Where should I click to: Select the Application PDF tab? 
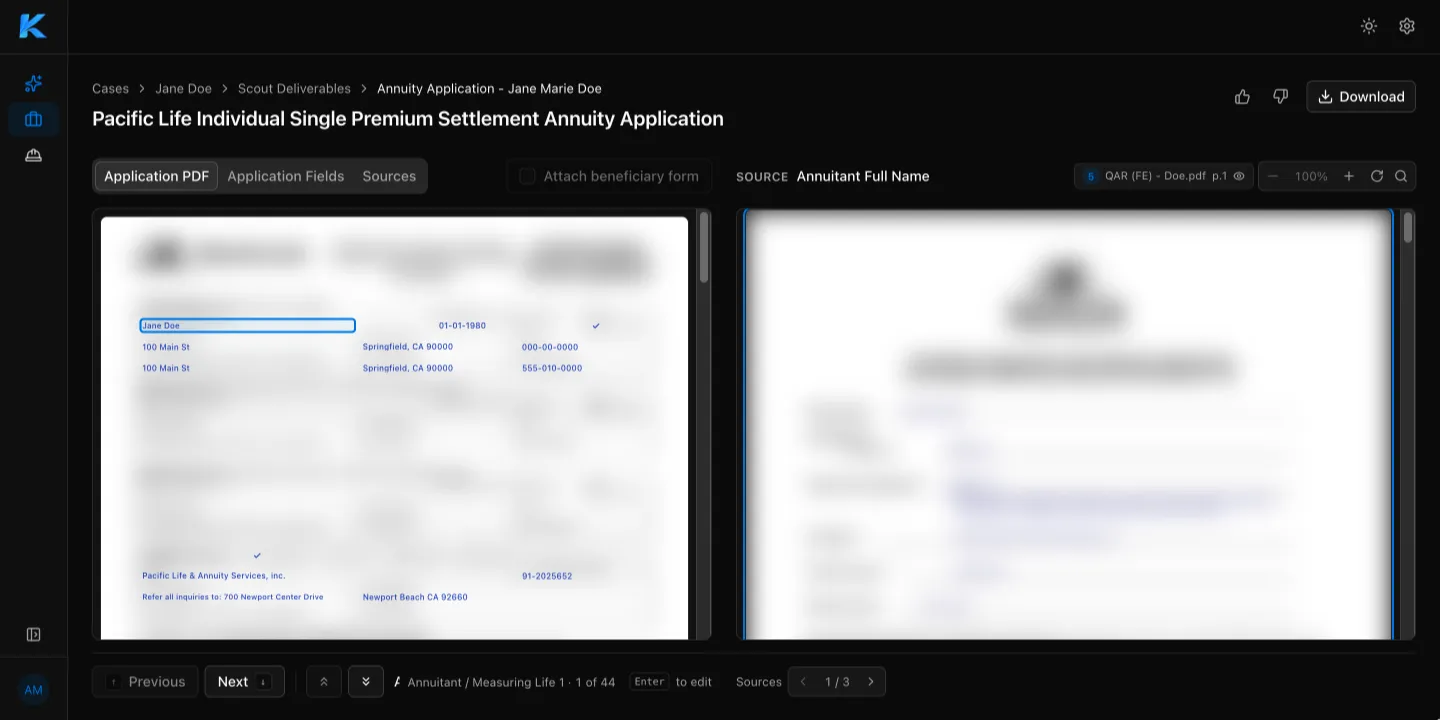(x=156, y=176)
